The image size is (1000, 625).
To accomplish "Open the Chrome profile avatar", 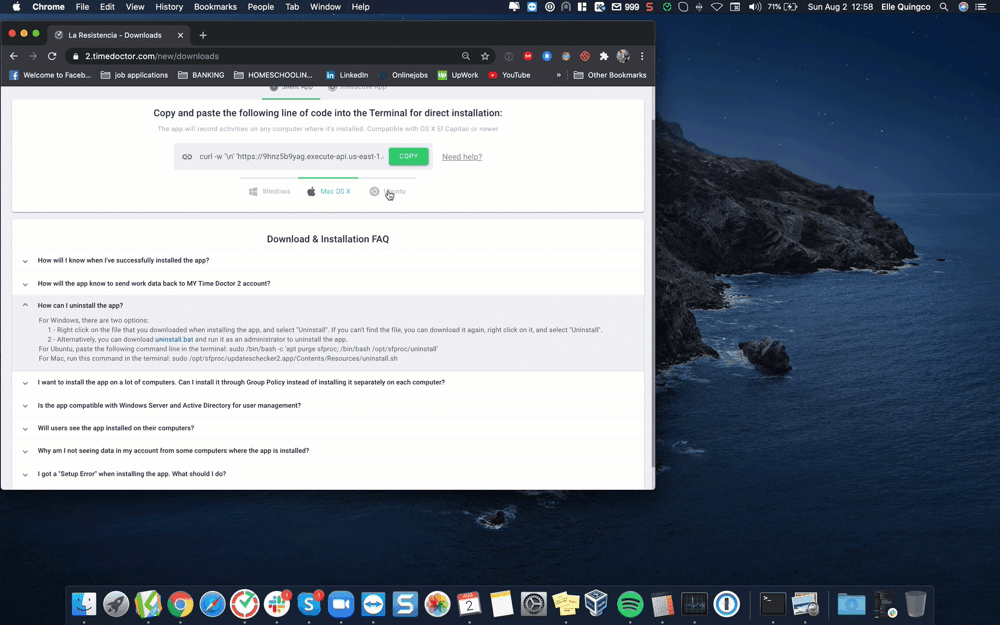I will pos(623,56).
